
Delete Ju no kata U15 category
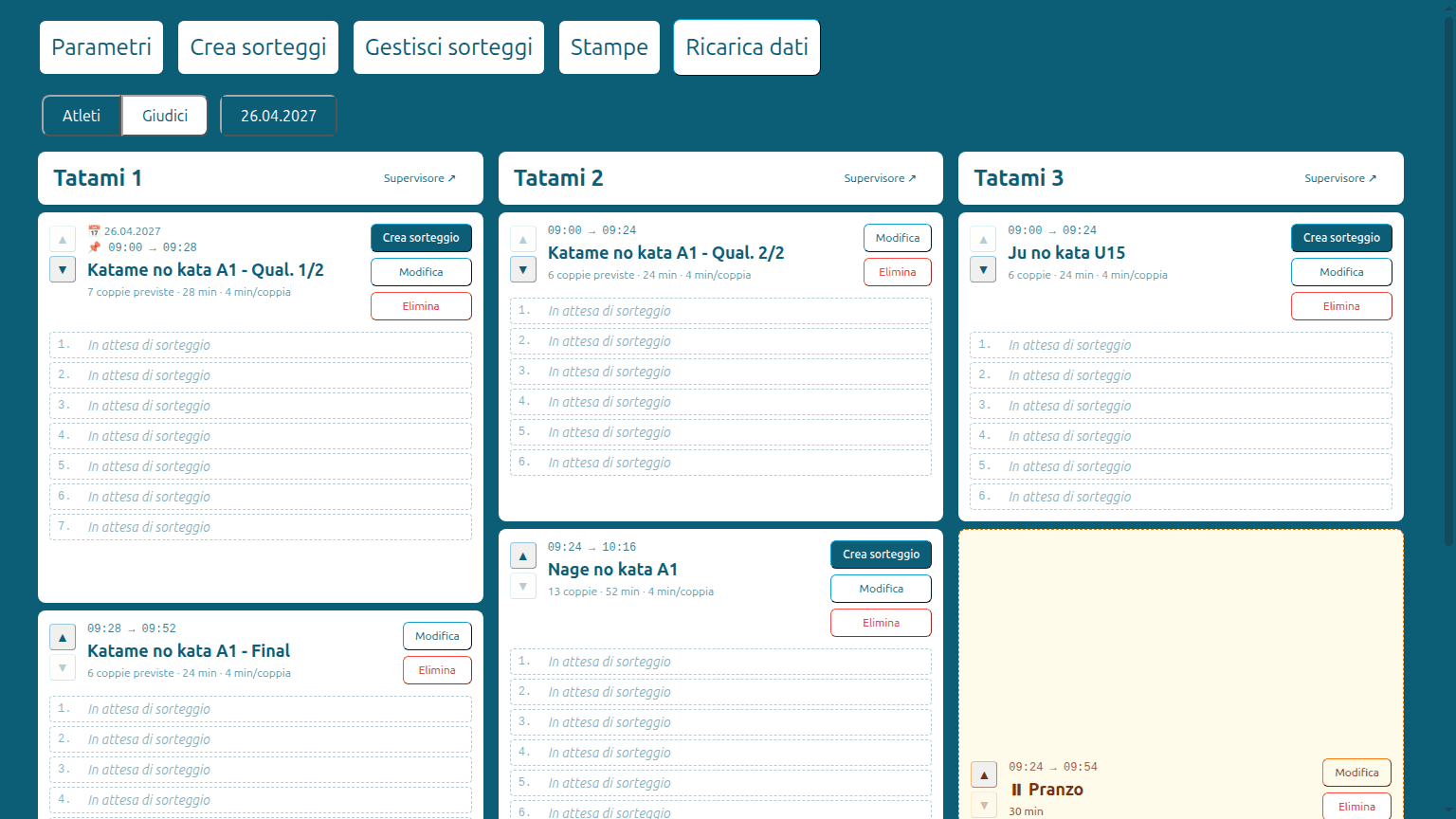(x=1341, y=306)
